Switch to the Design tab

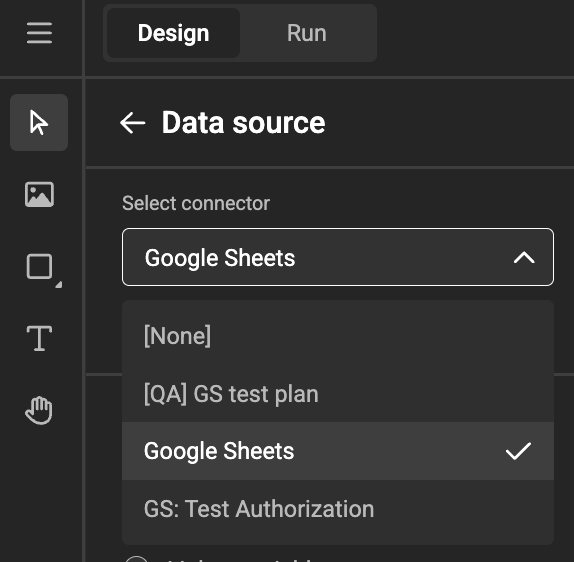174,33
